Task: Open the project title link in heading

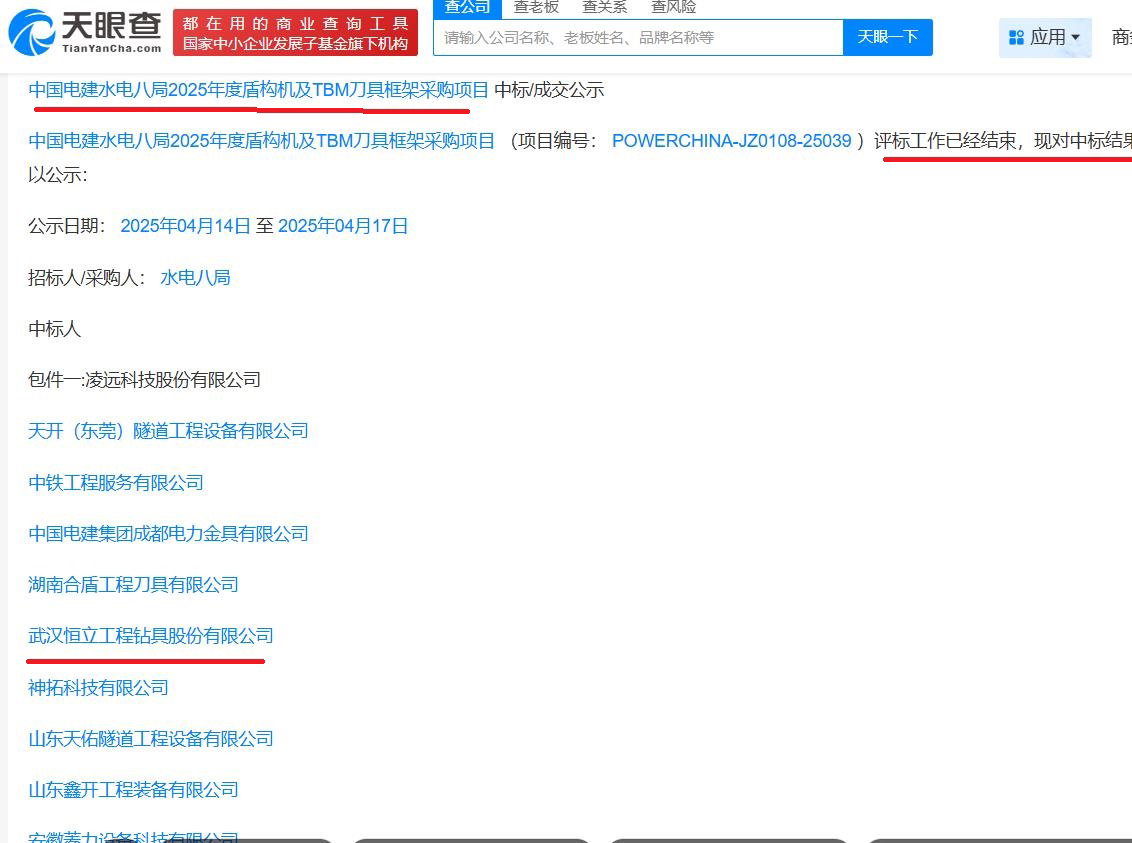Action: pyautogui.click(x=258, y=90)
